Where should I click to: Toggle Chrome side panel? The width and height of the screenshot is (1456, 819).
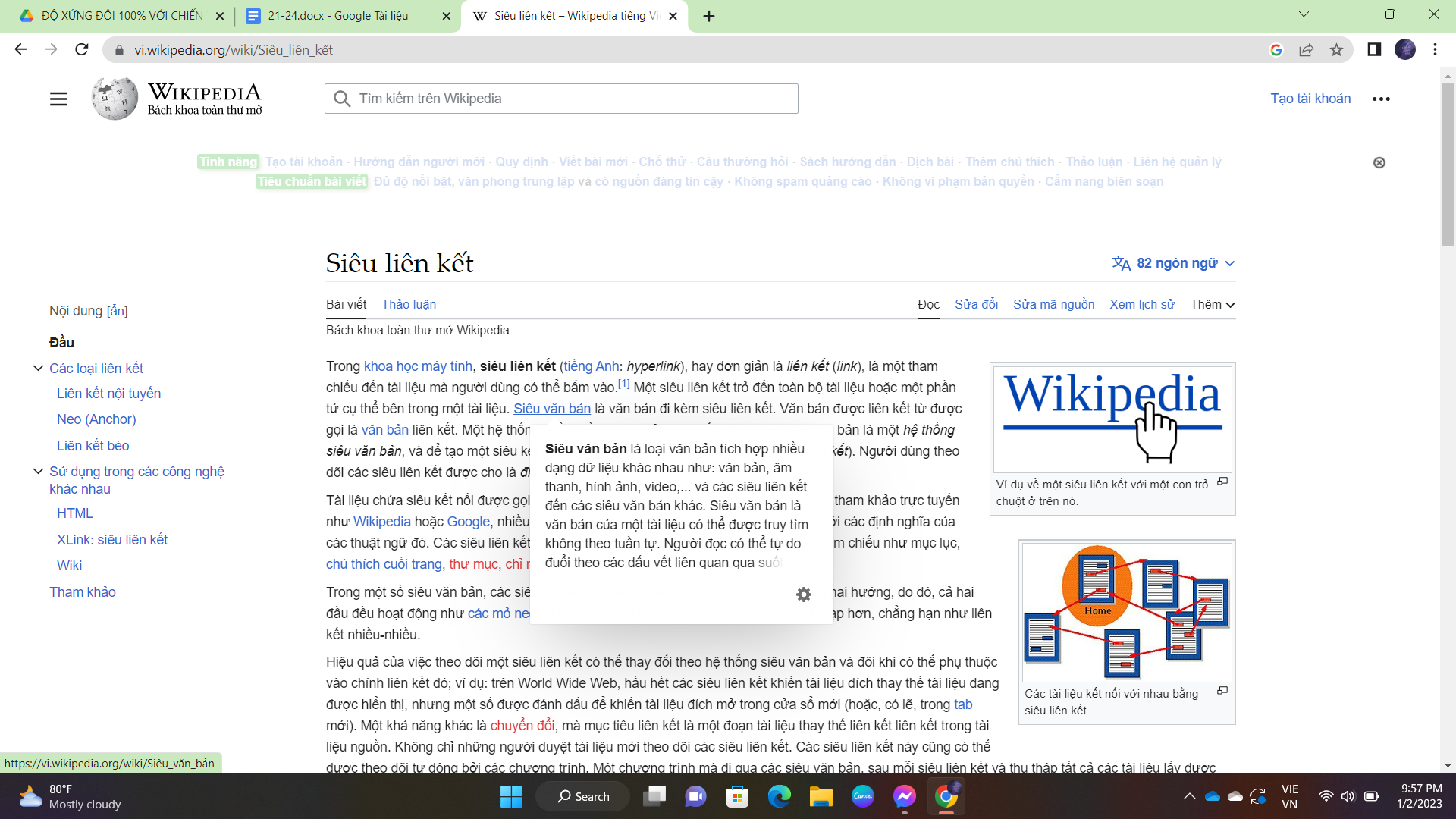tap(1373, 50)
